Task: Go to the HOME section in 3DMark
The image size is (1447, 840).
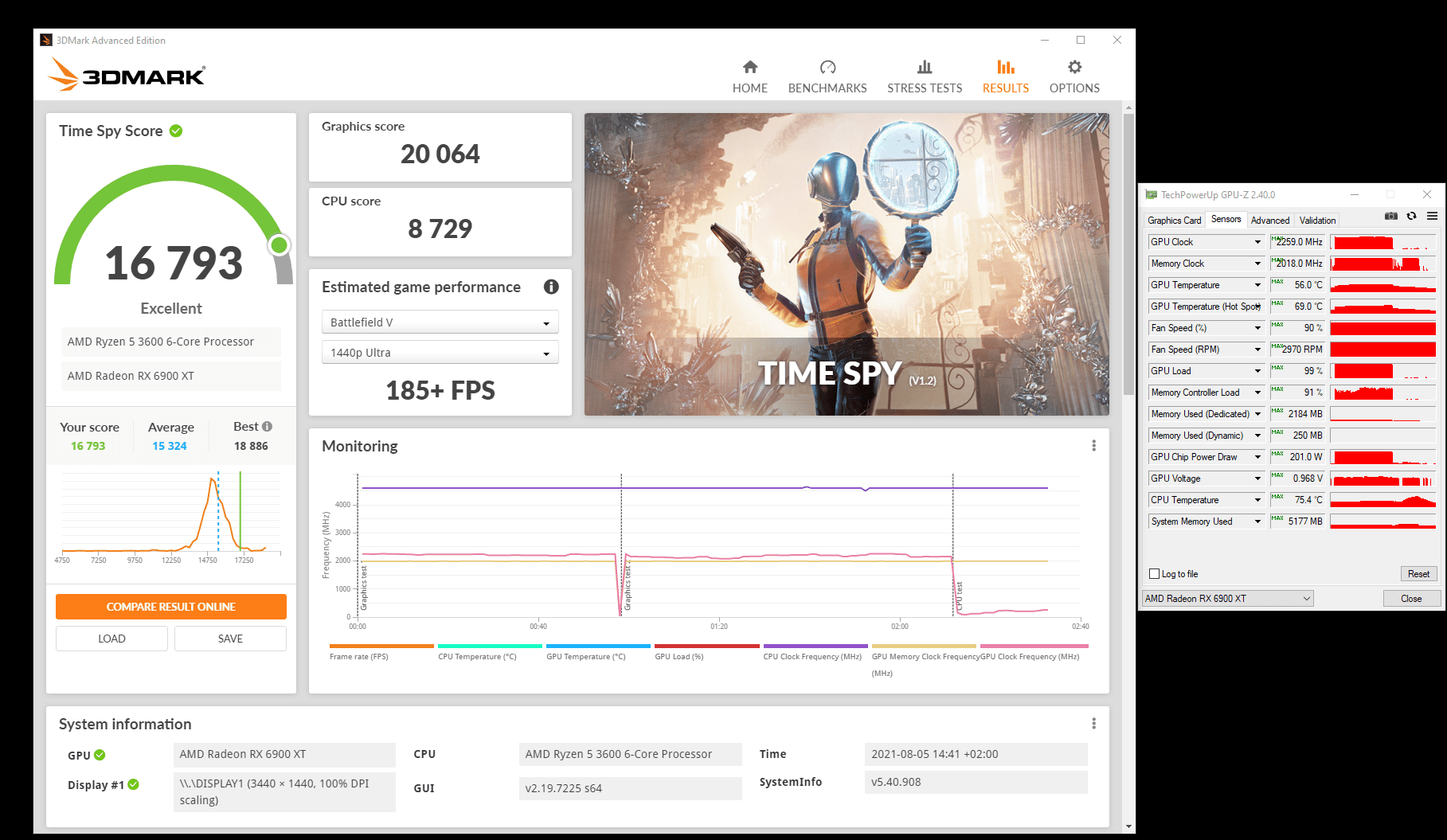Action: 749,77
